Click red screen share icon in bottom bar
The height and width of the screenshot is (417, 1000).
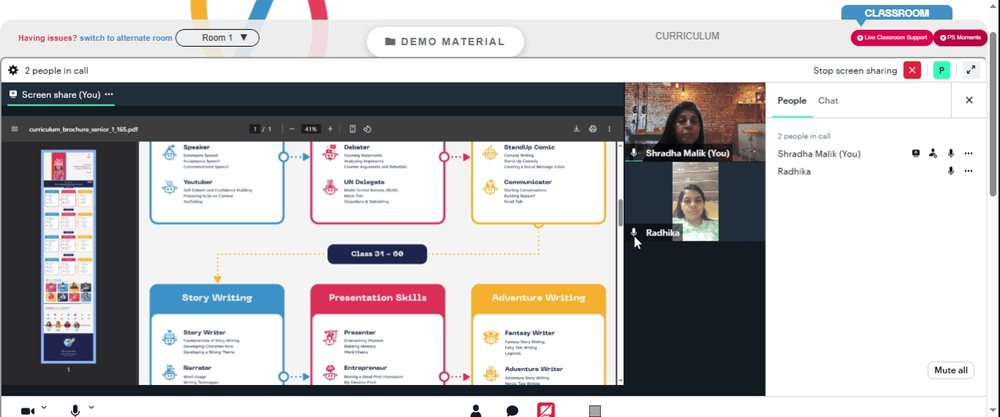coord(546,410)
